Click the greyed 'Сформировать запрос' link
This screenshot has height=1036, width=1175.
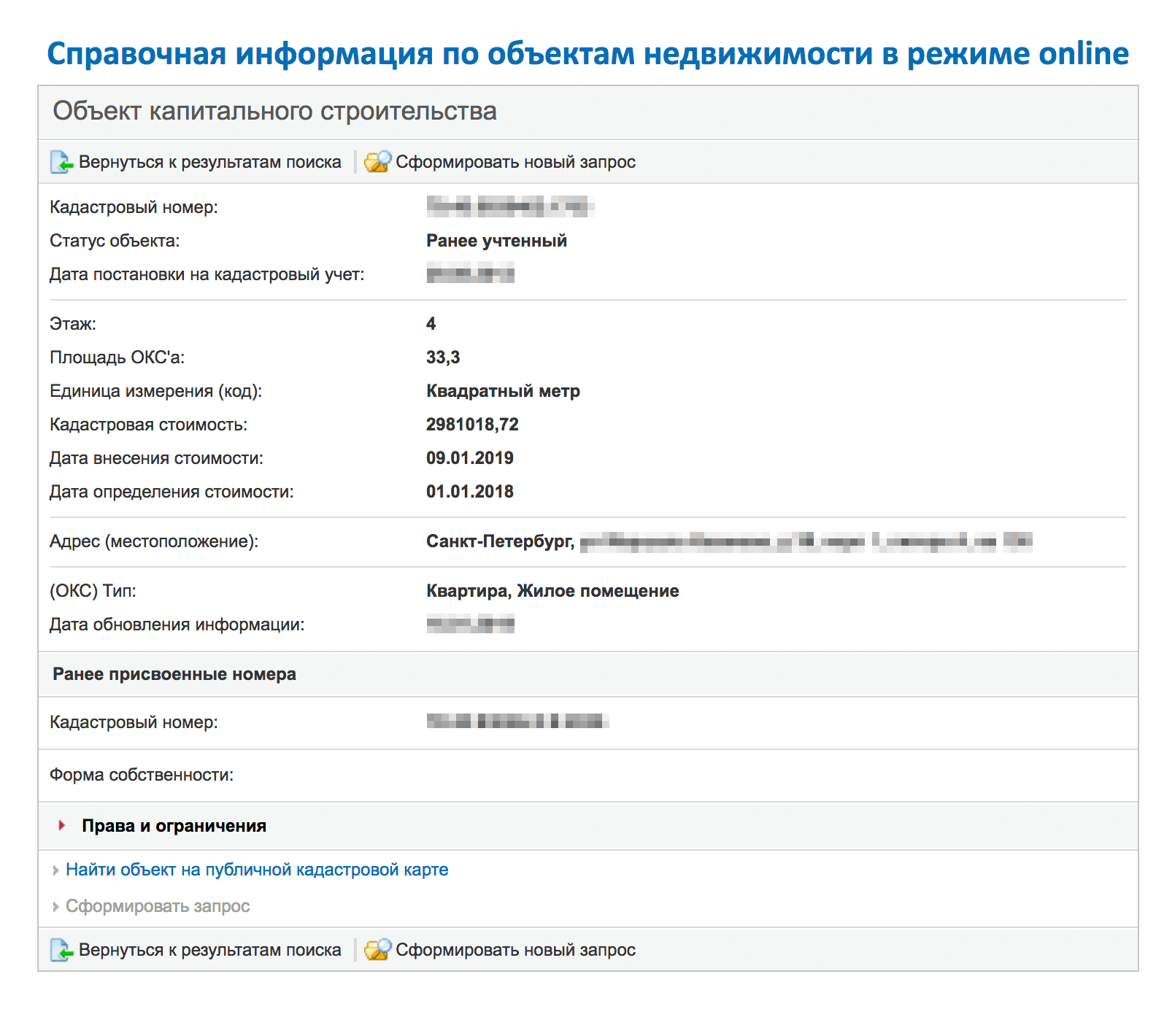click(158, 906)
